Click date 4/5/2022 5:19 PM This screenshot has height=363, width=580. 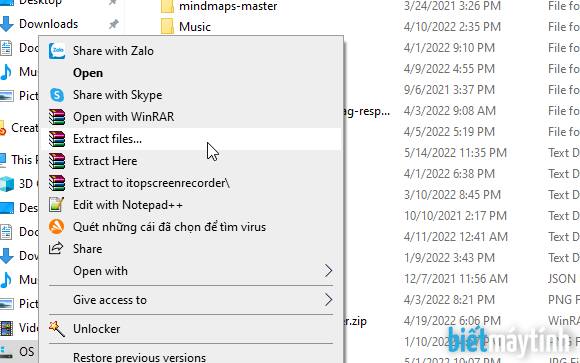click(x=449, y=132)
